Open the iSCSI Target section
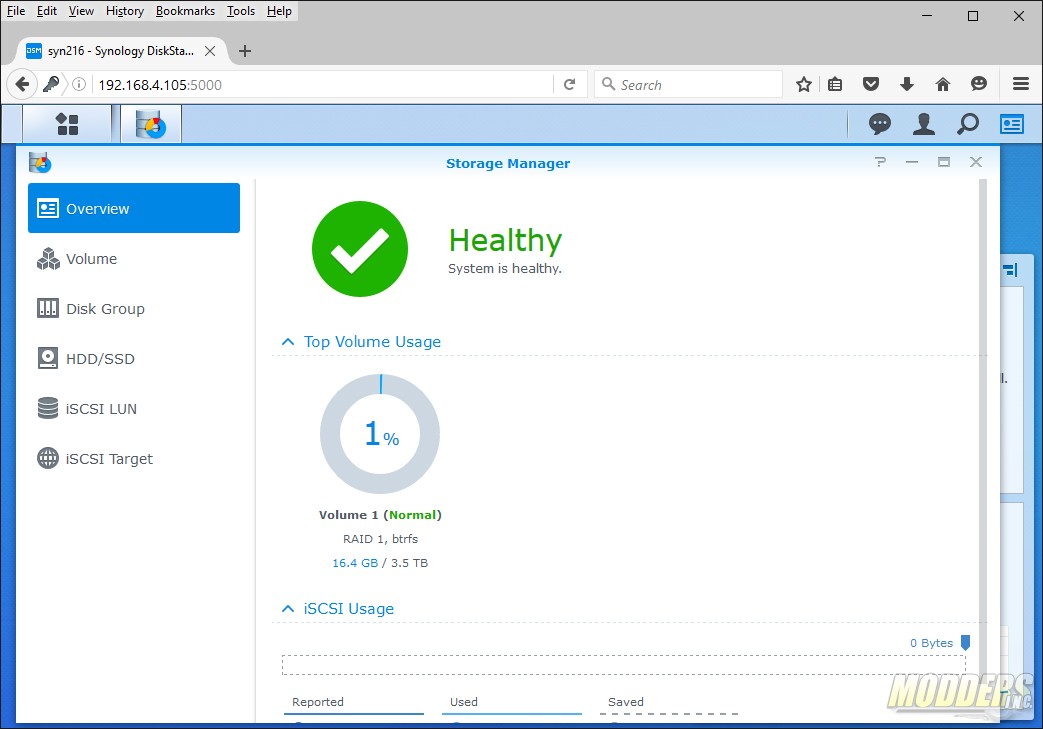The width and height of the screenshot is (1043, 729). point(134,458)
